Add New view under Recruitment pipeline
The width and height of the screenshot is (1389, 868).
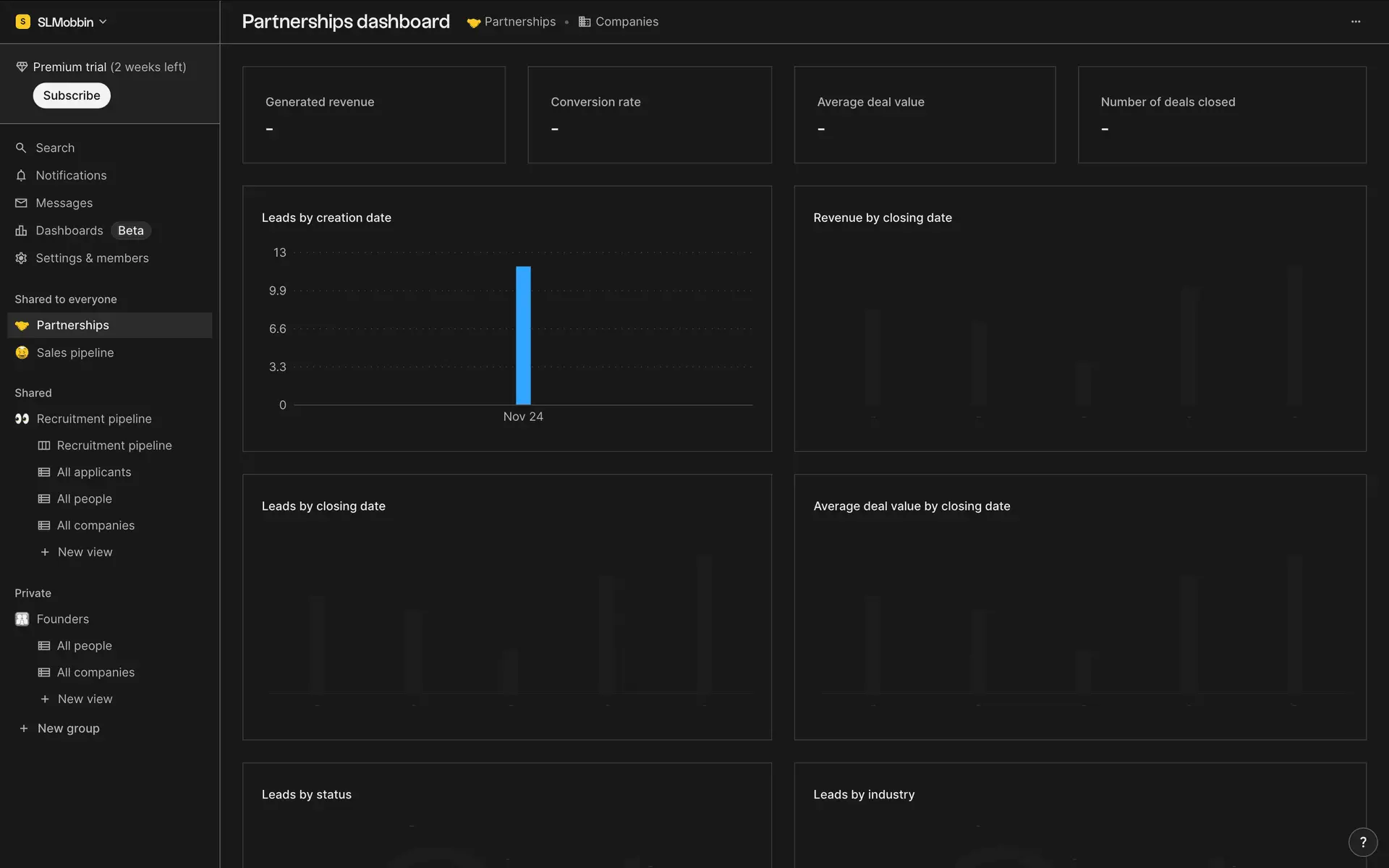pos(85,552)
